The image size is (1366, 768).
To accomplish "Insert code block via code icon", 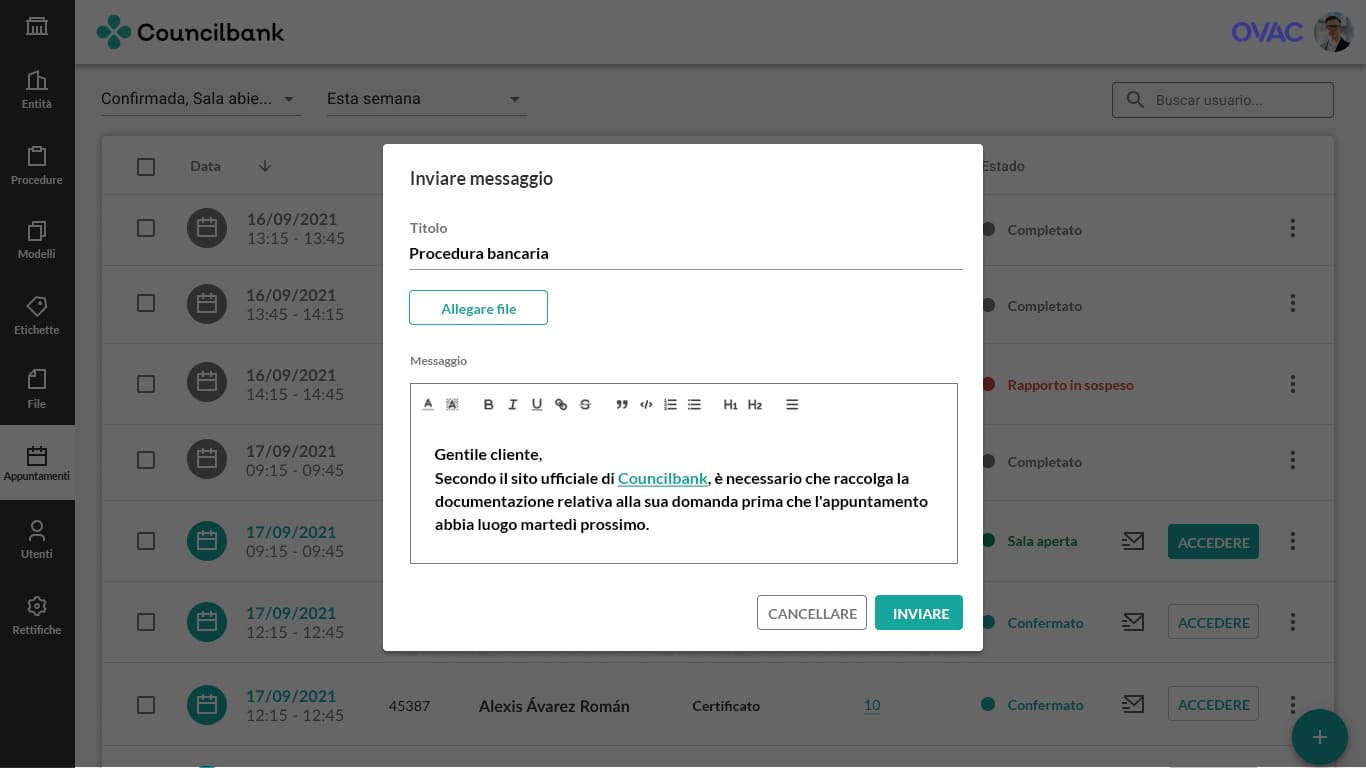I will (646, 405).
